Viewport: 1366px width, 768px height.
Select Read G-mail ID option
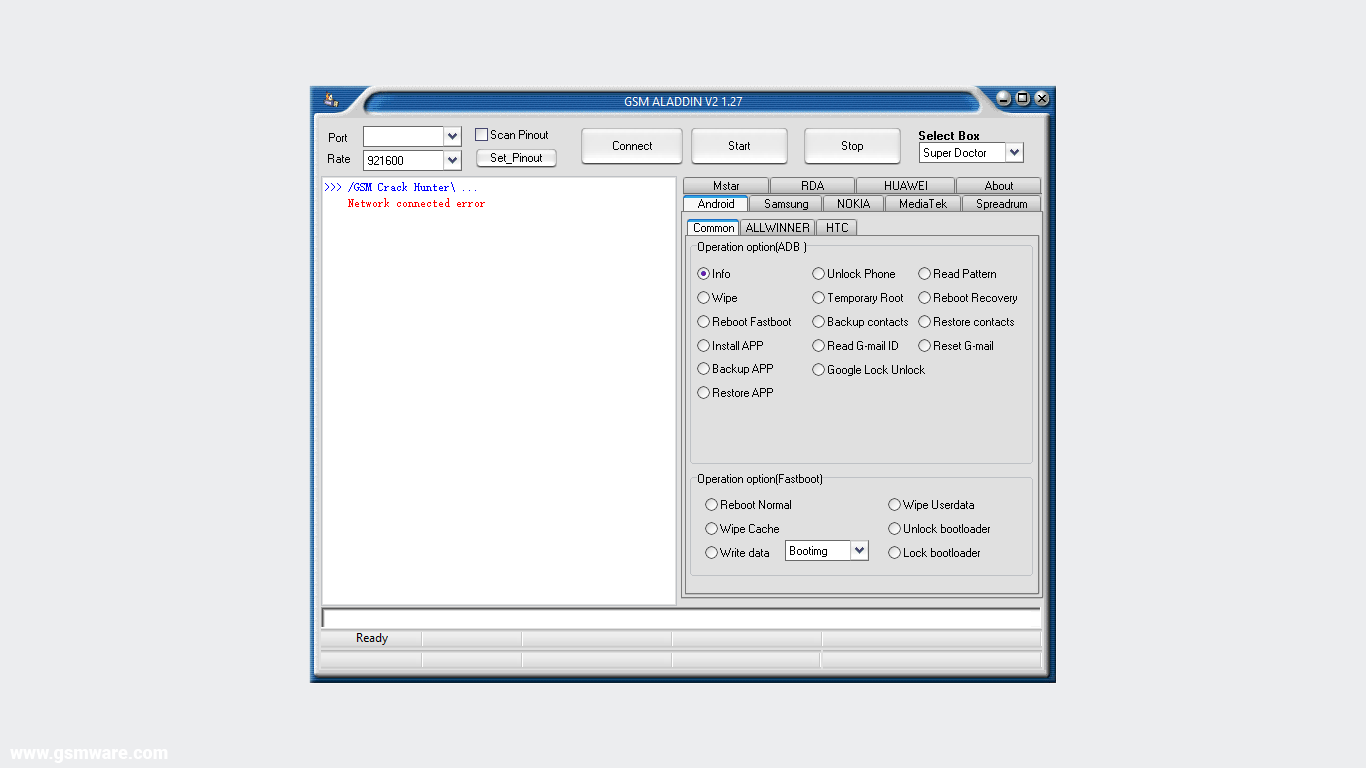[x=818, y=345]
